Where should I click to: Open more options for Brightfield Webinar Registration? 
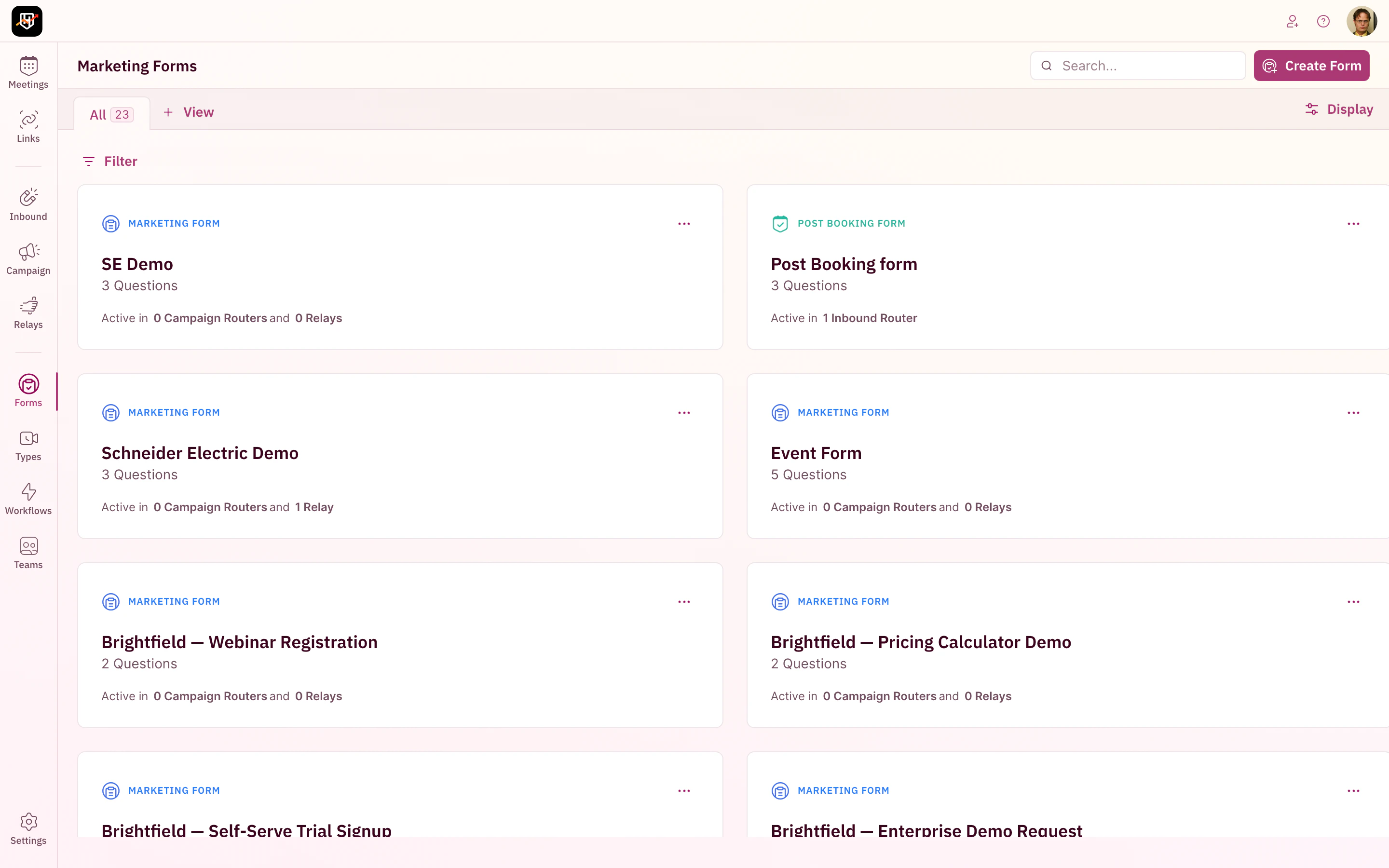(x=684, y=602)
